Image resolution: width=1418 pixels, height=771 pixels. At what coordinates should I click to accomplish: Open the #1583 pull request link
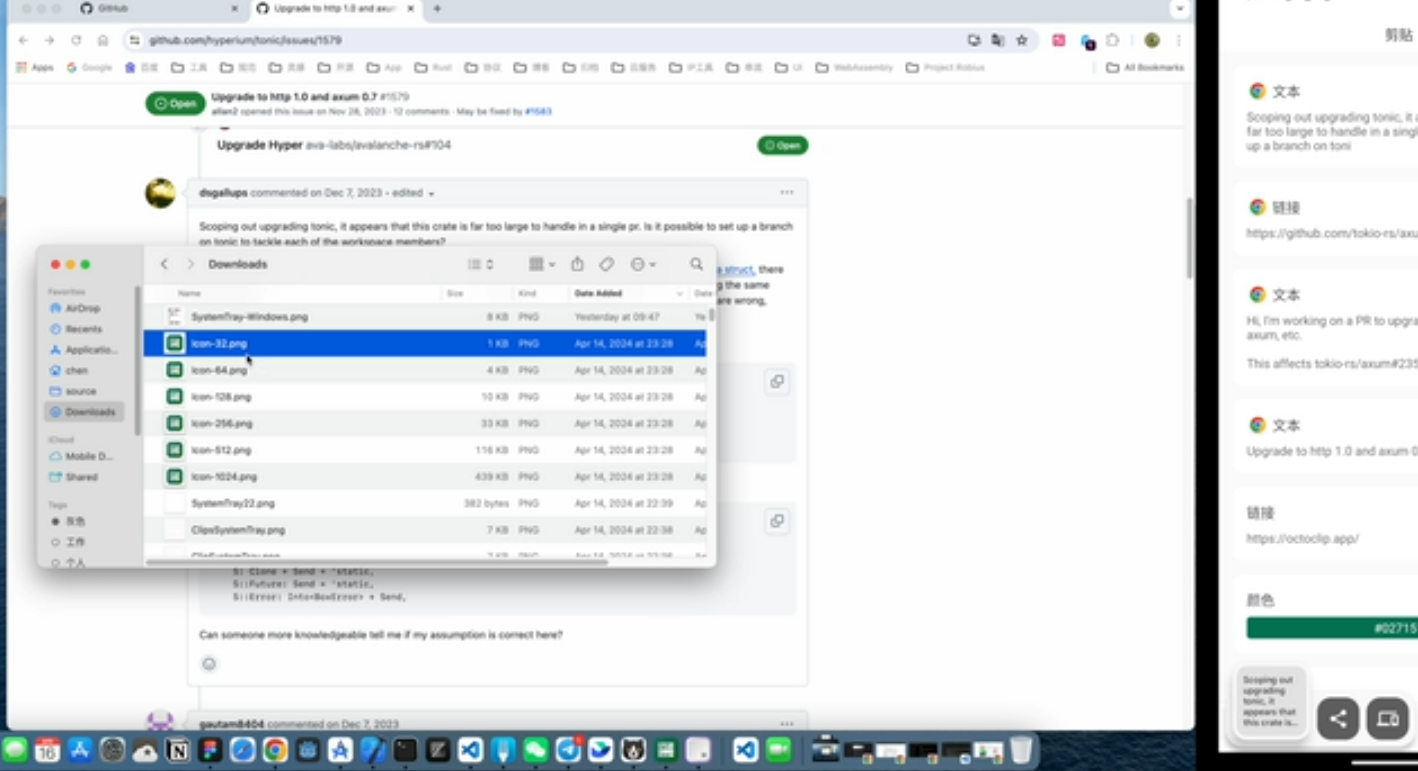pos(538,111)
